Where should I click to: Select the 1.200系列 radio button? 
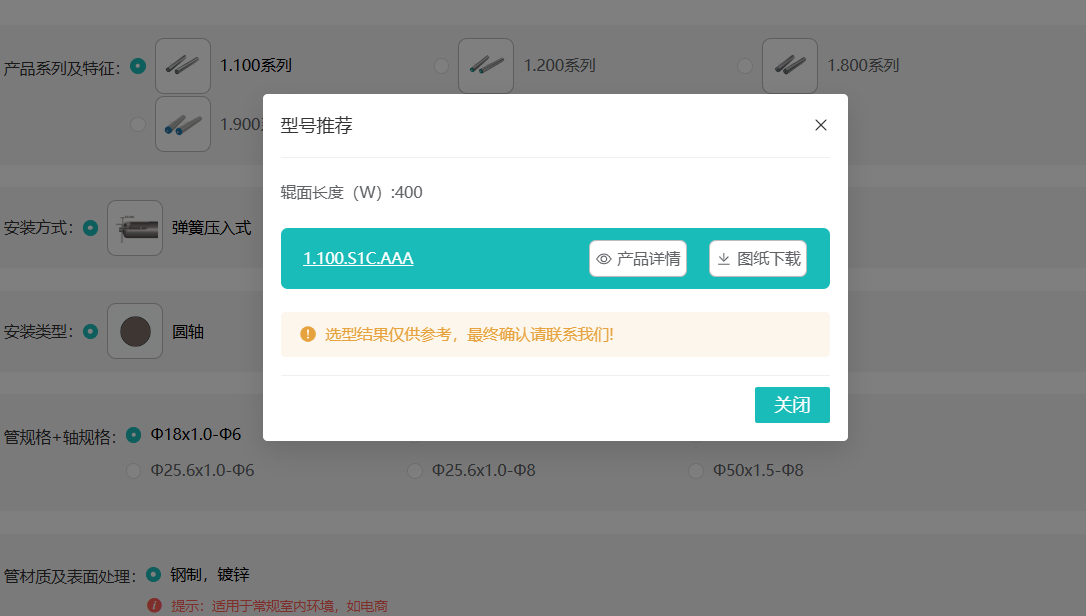(x=441, y=66)
